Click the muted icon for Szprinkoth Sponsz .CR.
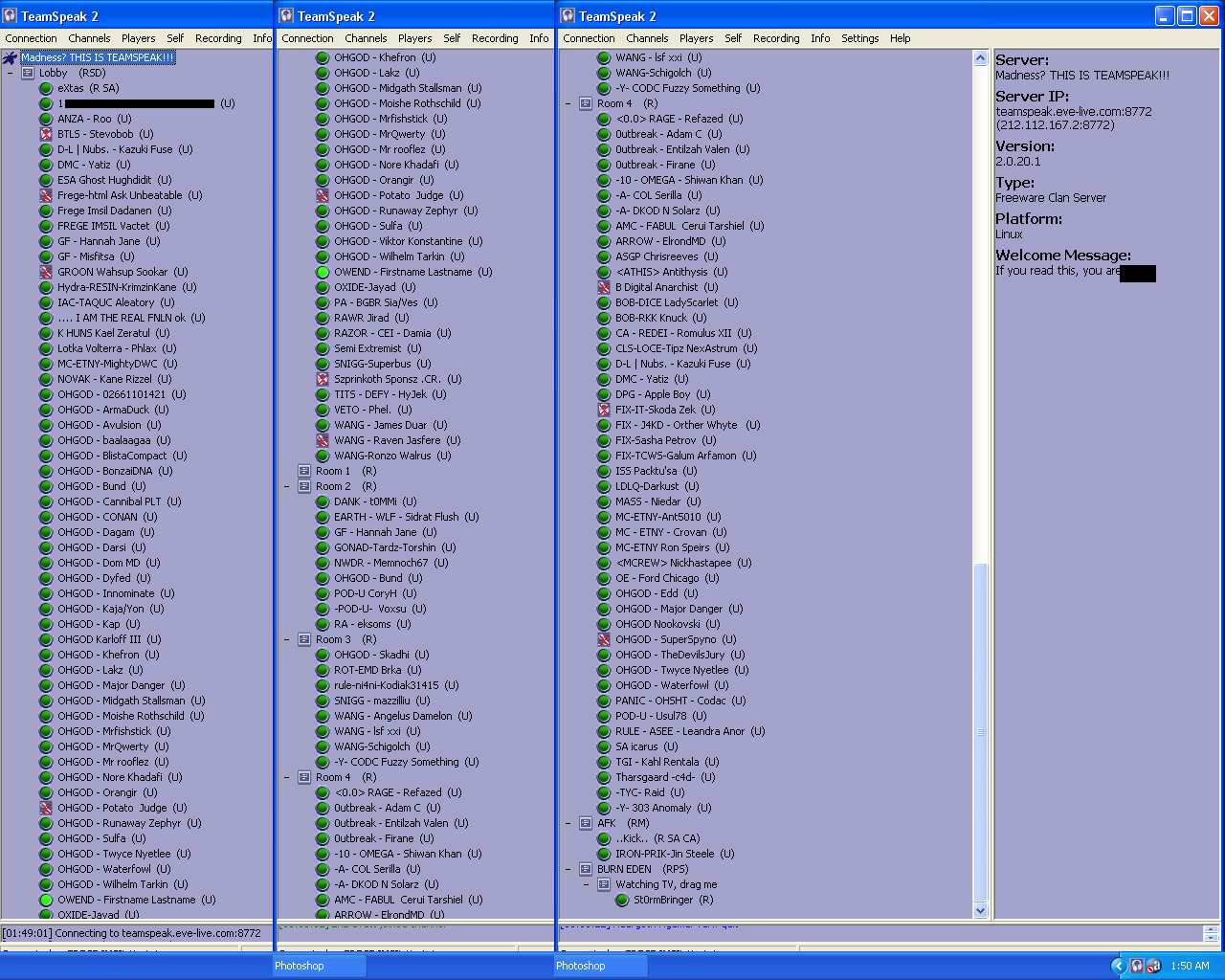Image resolution: width=1225 pixels, height=980 pixels. pos(323,379)
